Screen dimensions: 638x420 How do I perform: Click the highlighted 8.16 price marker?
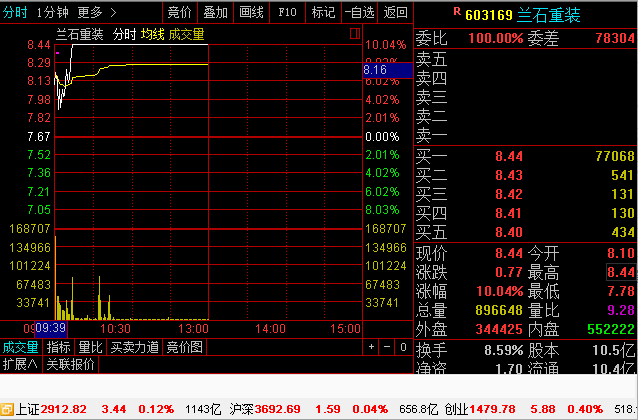pos(387,70)
